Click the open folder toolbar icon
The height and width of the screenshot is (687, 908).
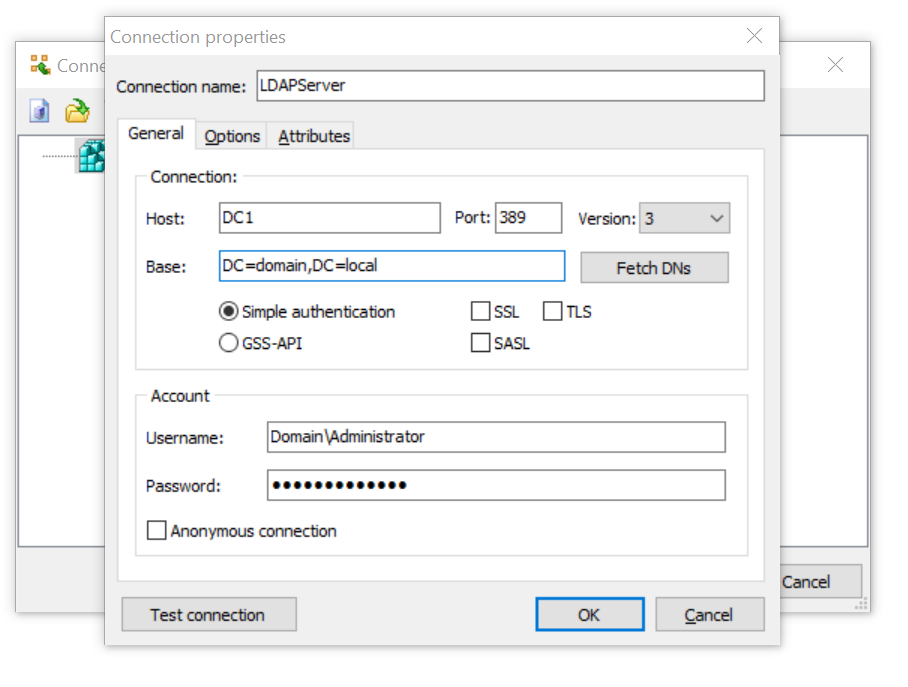77,111
